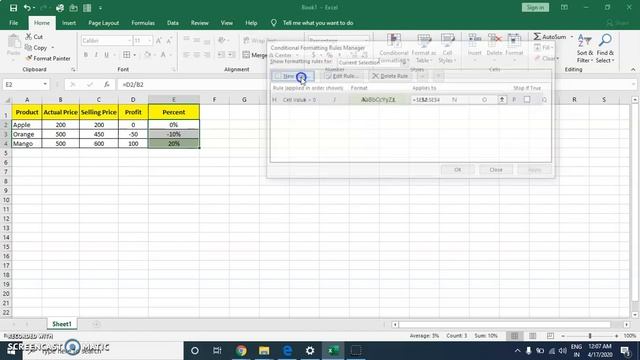The height and width of the screenshot is (360, 640).
Task: Expand the Copy options arrow
Action: tap(53, 48)
